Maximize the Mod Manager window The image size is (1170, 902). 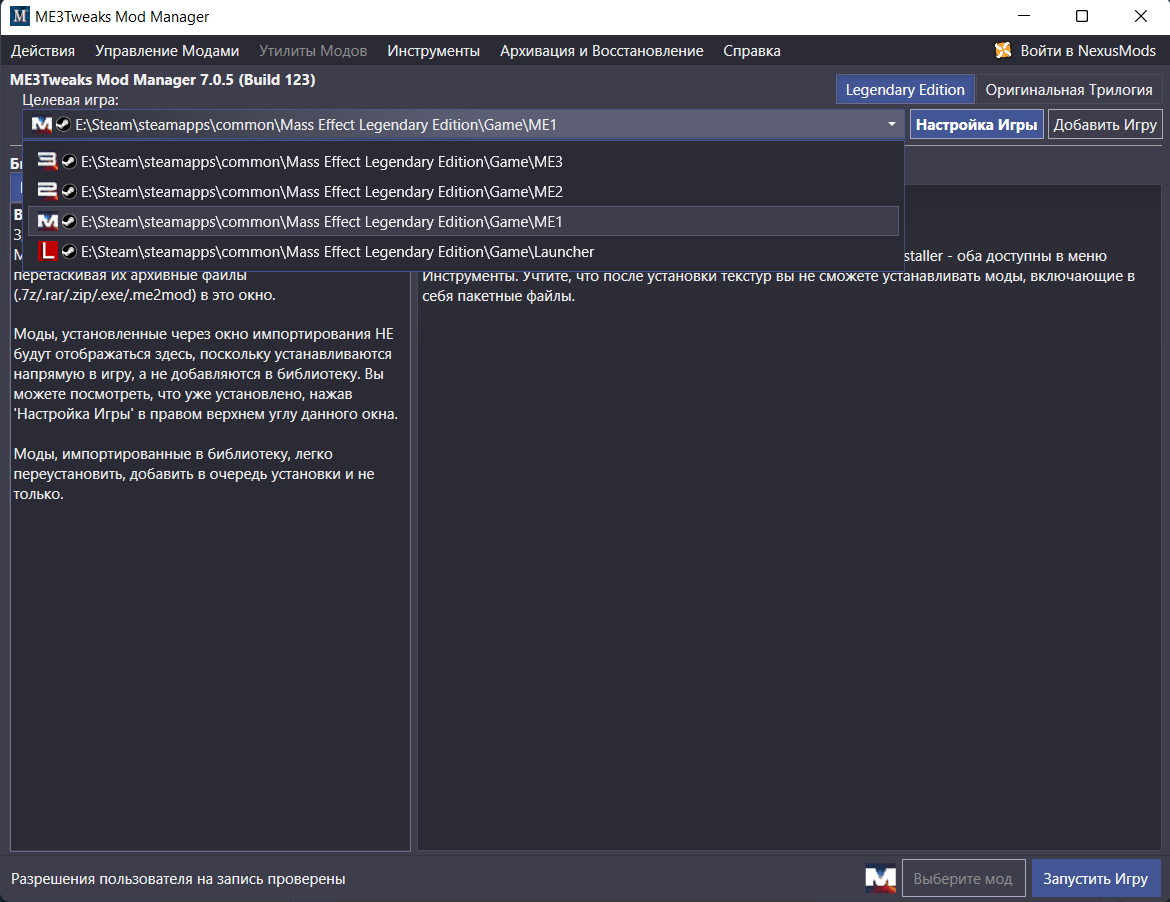1082,16
